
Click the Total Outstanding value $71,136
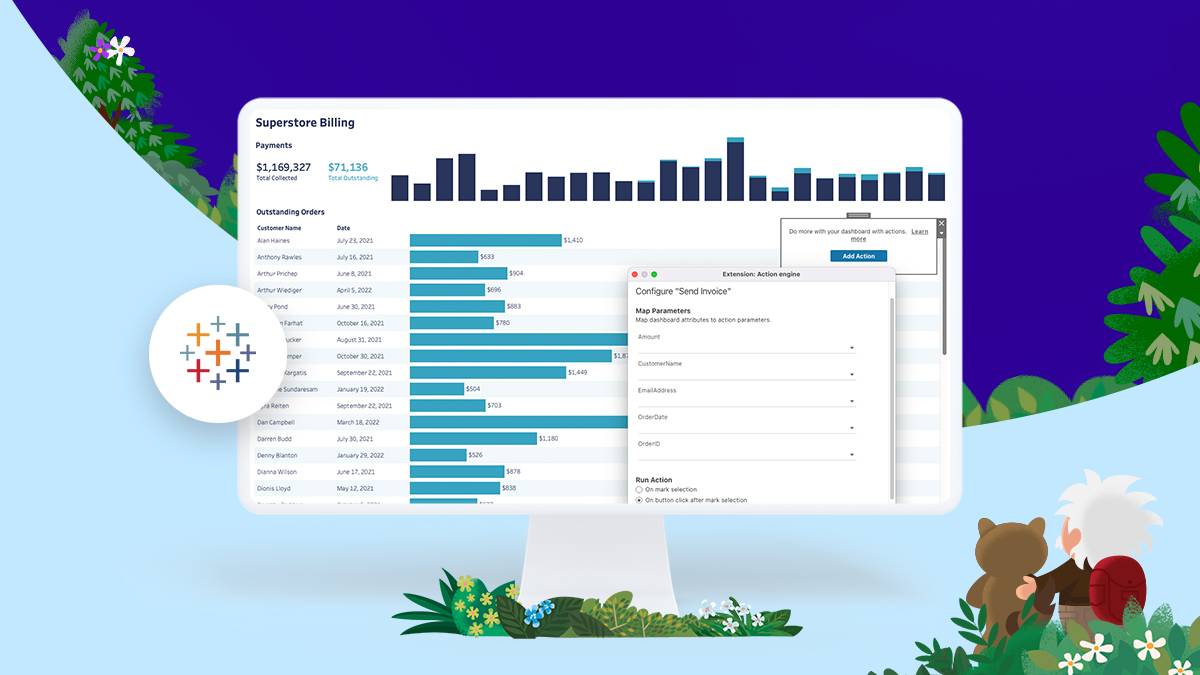[x=350, y=167]
